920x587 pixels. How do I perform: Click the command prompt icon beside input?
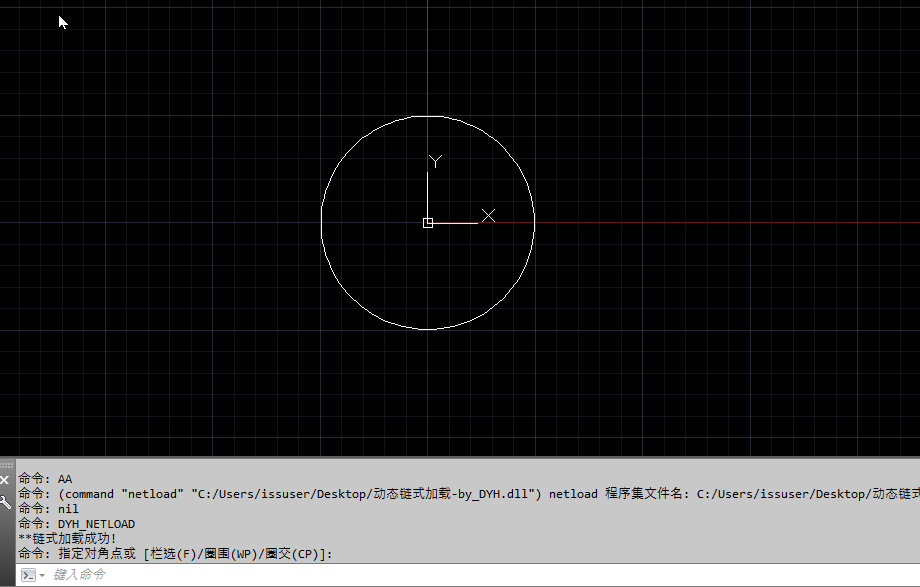tap(28, 575)
